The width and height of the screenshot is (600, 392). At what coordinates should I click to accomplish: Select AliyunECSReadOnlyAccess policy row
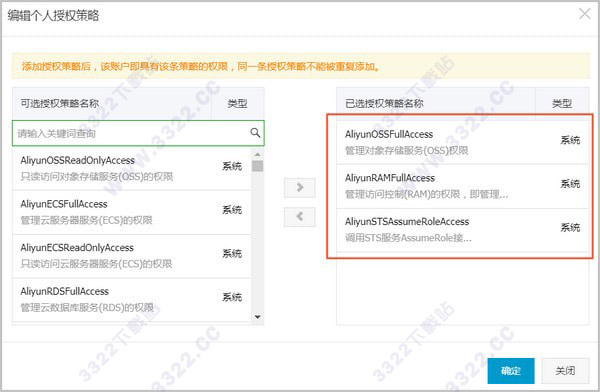tap(132, 256)
